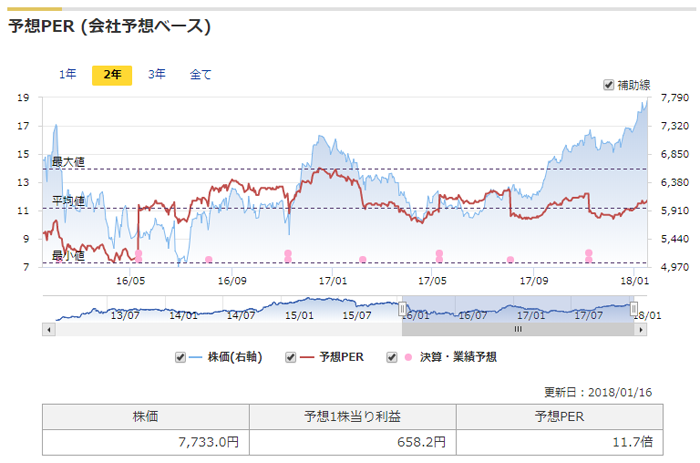Toggle the 補助線 checkbox
700x463 pixels.
point(608,85)
